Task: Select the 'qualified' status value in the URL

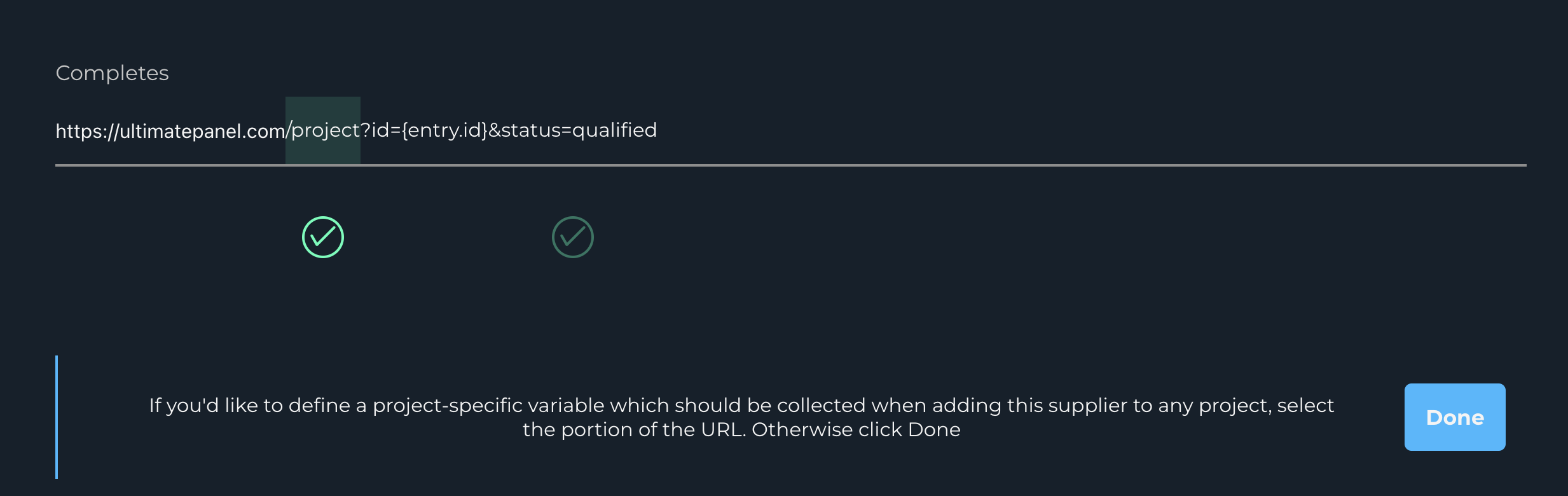Action: (615, 130)
